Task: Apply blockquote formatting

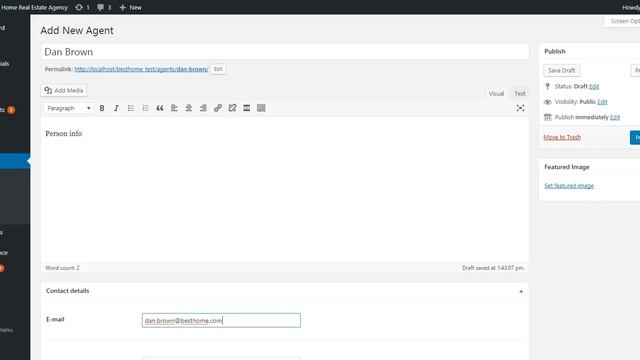Action: [160, 108]
